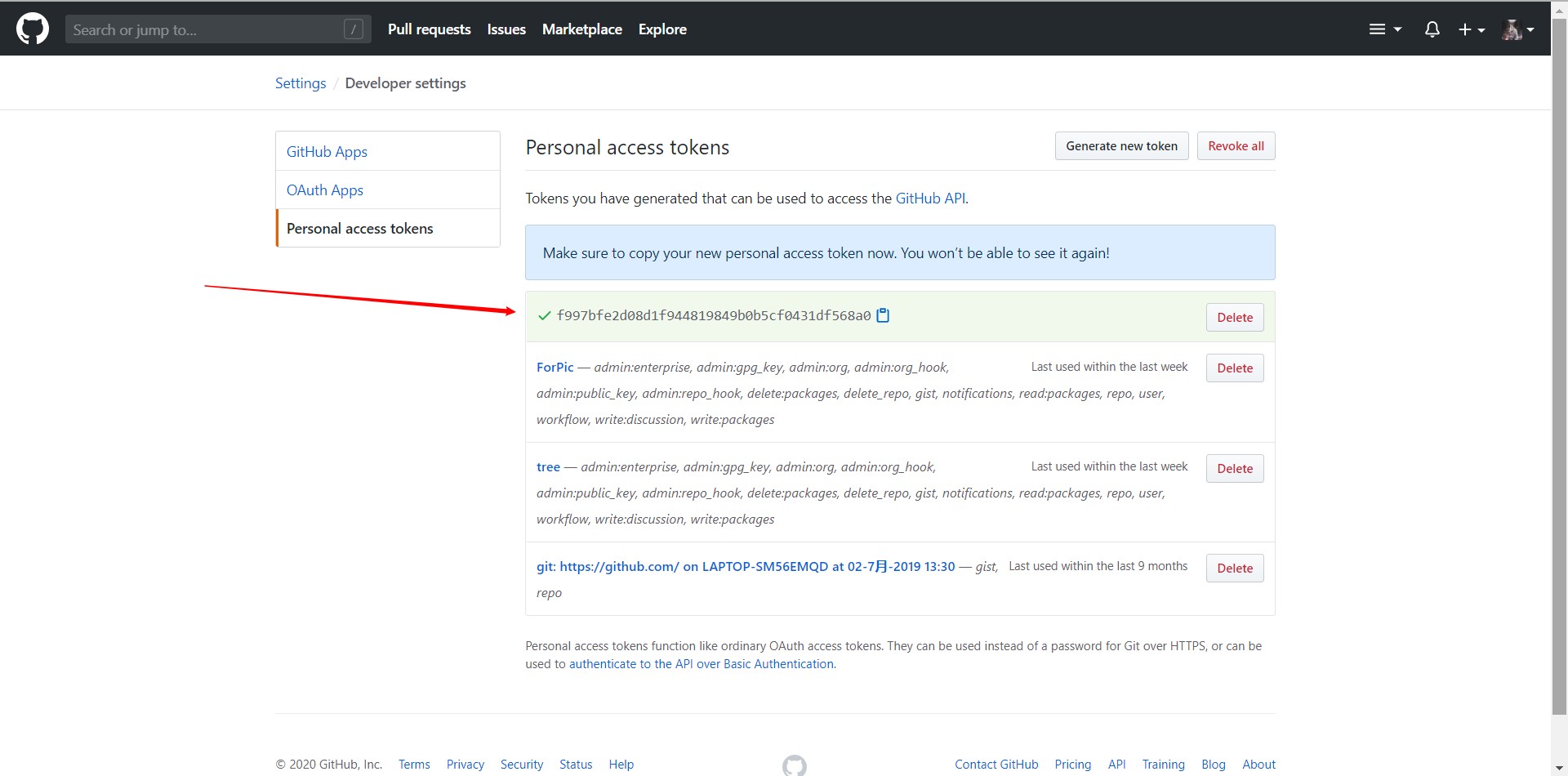
Task: Open the ForPic token link
Action: 555,368
